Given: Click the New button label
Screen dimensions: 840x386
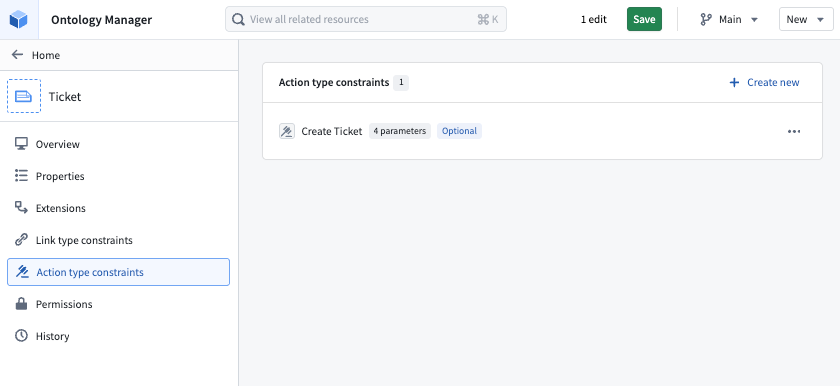Looking at the screenshot, I should [797, 19].
